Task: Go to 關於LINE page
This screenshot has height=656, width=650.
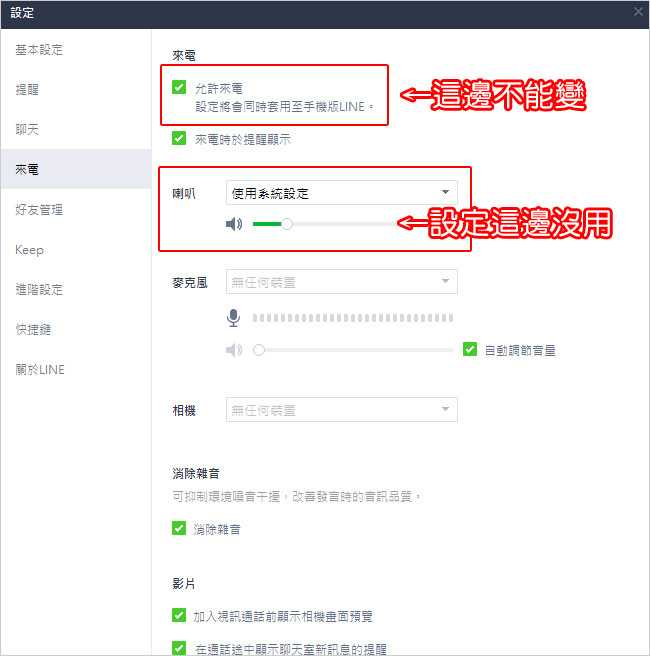Action: 40,370
